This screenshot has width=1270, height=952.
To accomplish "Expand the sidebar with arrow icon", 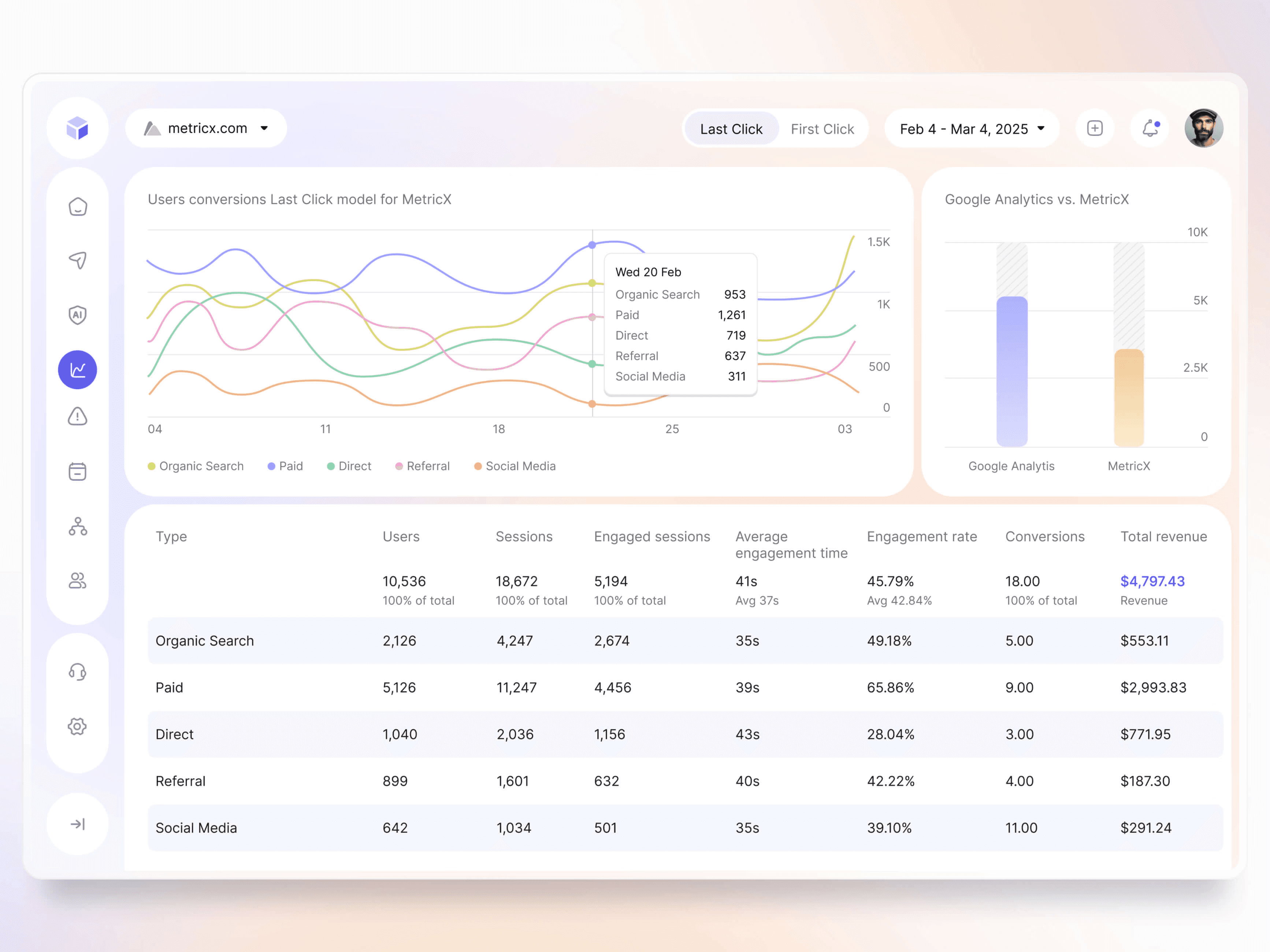I will tap(78, 824).
